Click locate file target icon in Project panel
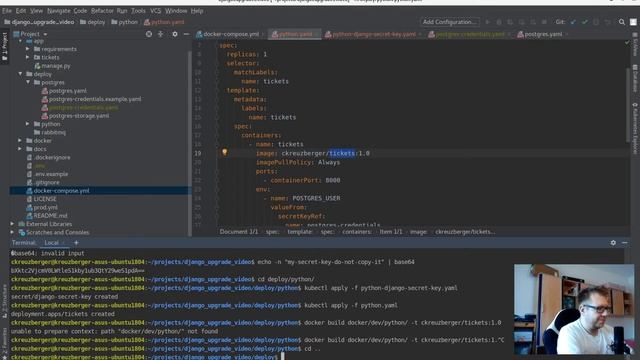This screenshot has width=640, height=360. point(149,34)
